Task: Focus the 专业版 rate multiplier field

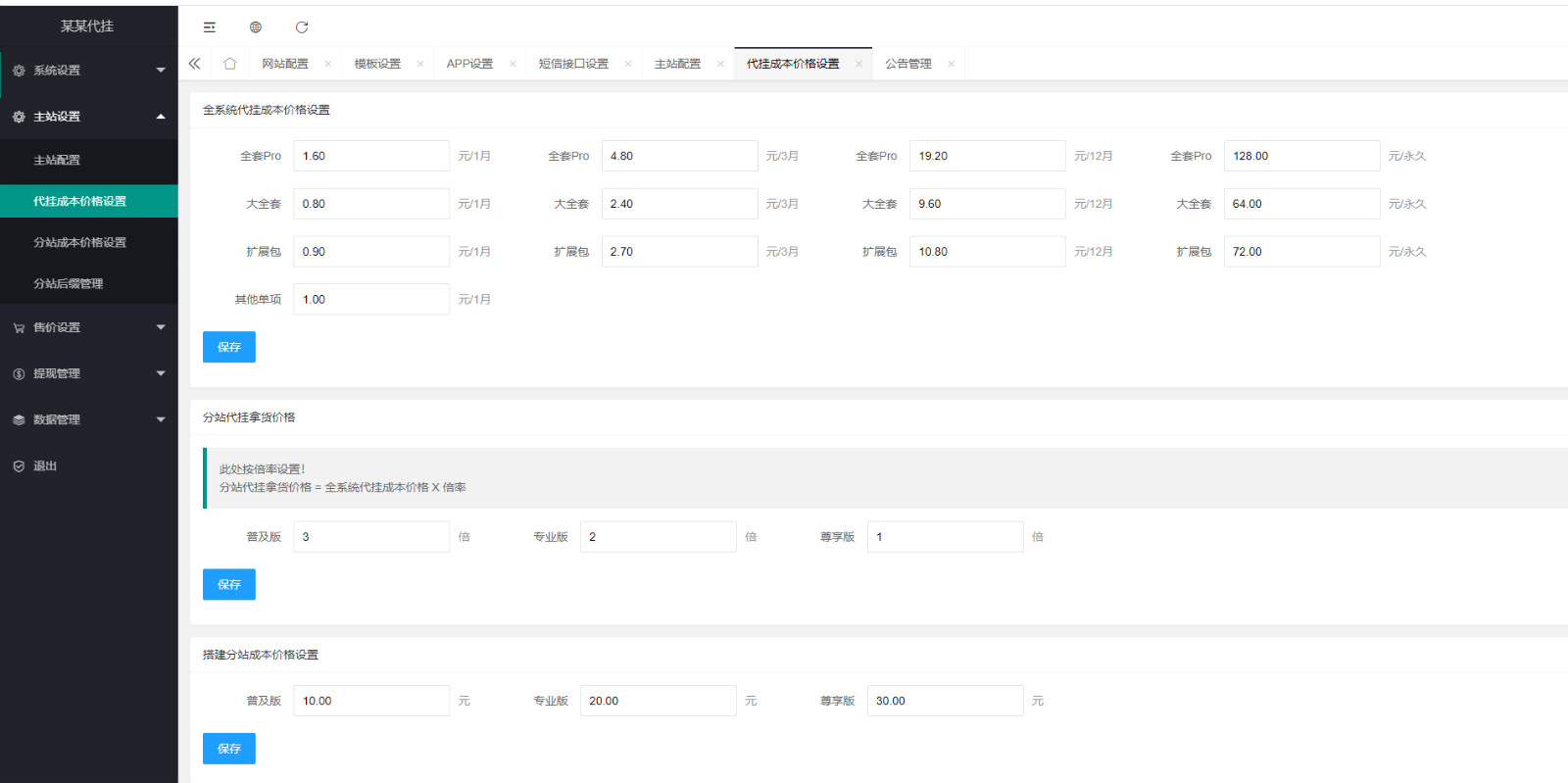Action: (658, 537)
